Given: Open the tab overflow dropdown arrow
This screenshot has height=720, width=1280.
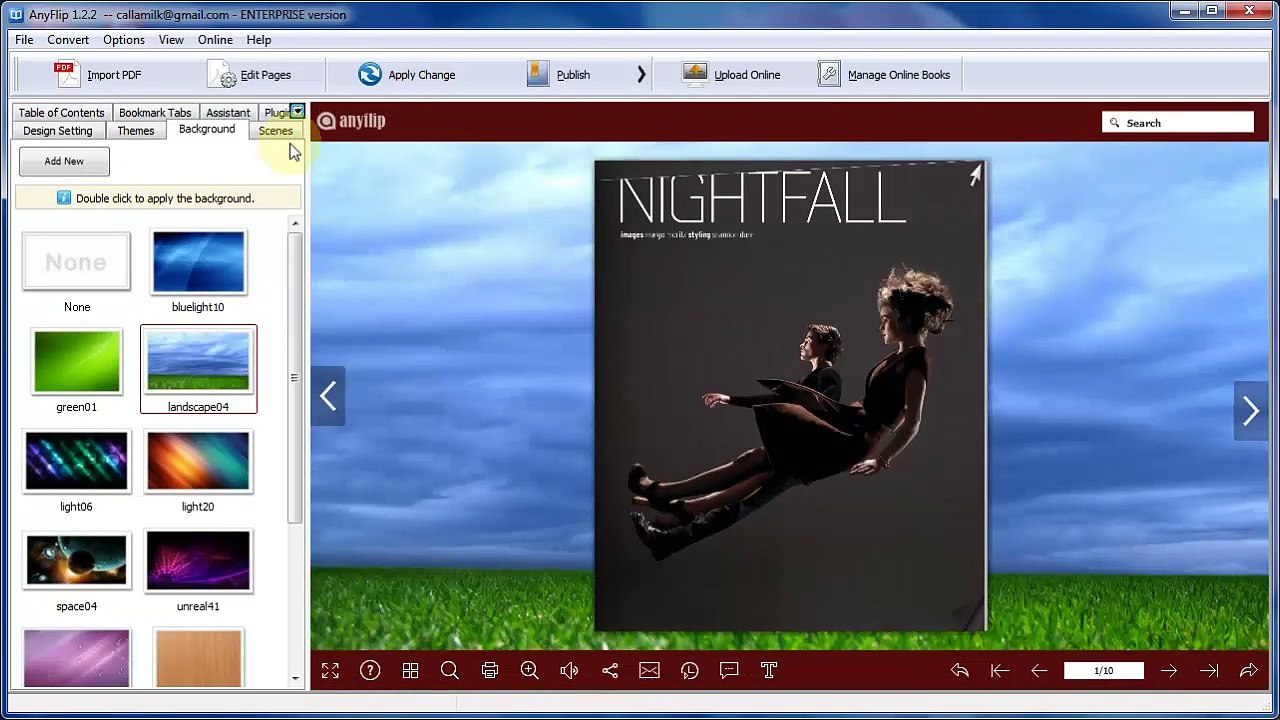Looking at the screenshot, I should click(297, 111).
